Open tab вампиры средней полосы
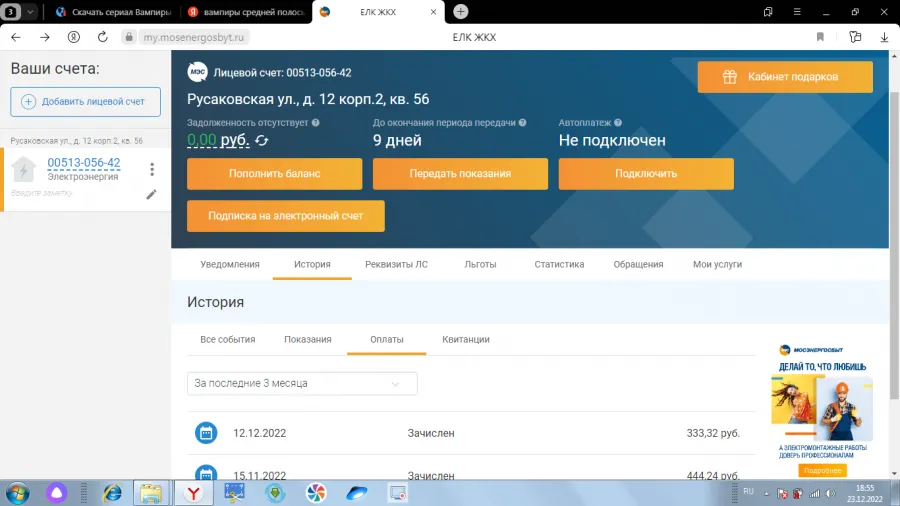This screenshot has height=506, width=900. point(247,11)
